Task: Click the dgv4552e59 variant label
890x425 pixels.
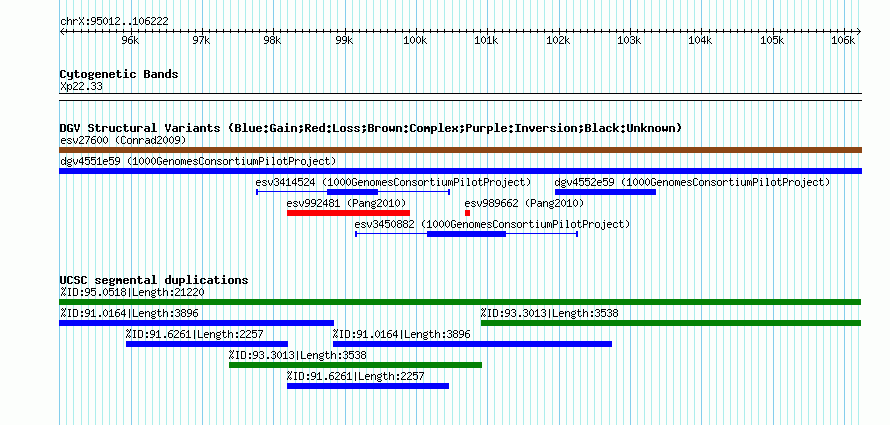Action: point(692,182)
